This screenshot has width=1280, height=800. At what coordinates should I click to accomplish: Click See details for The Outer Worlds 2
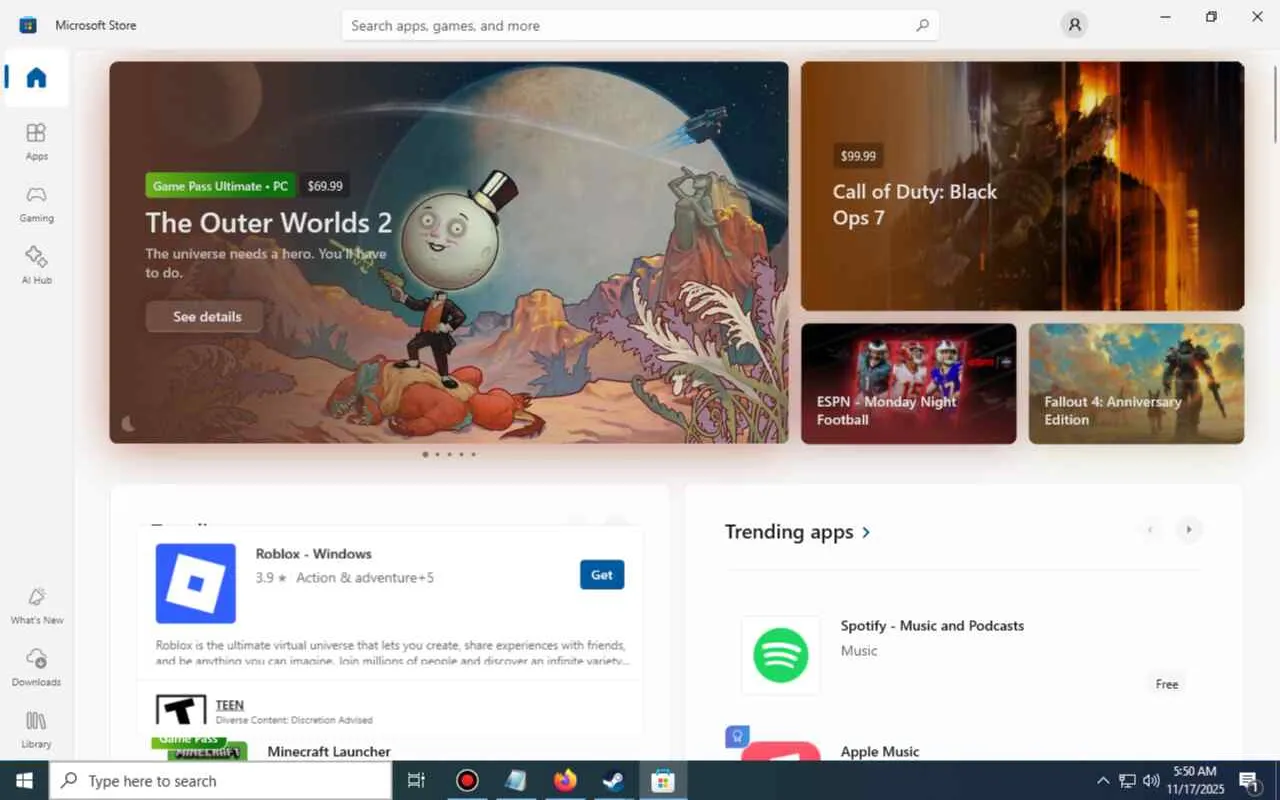click(207, 316)
